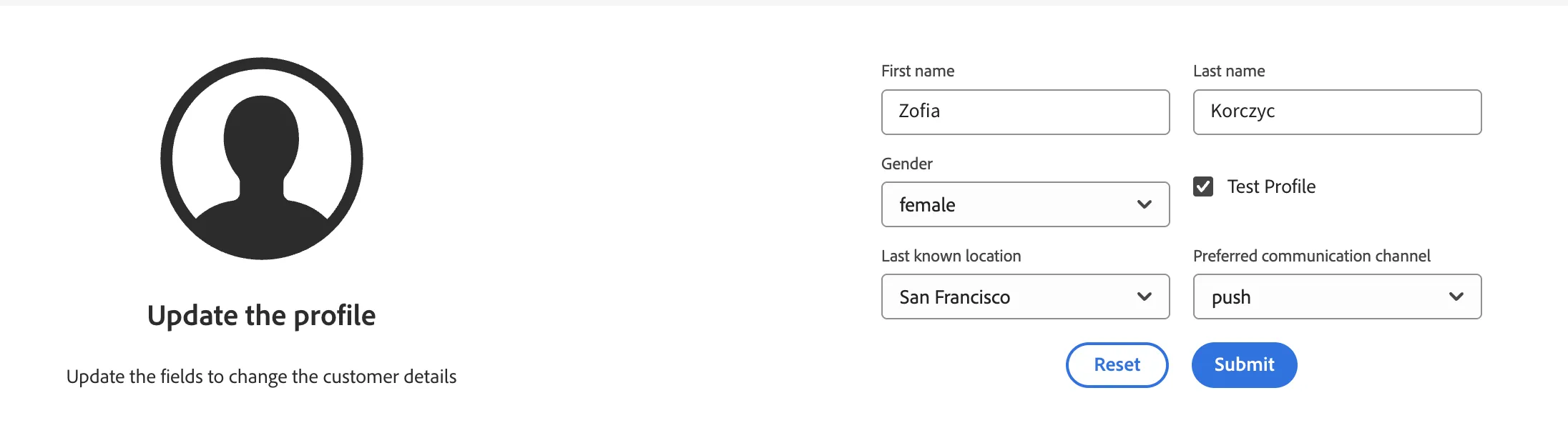Click the Reset button
The image size is (1568, 433).
[1117, 365]
